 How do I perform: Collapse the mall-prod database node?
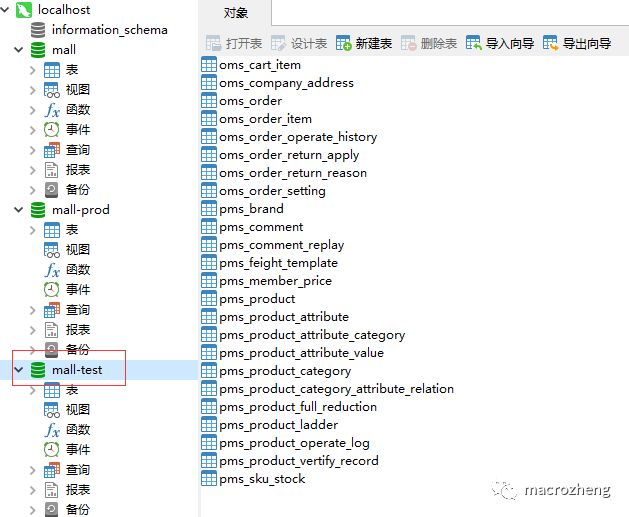click(x=19, y=210)
